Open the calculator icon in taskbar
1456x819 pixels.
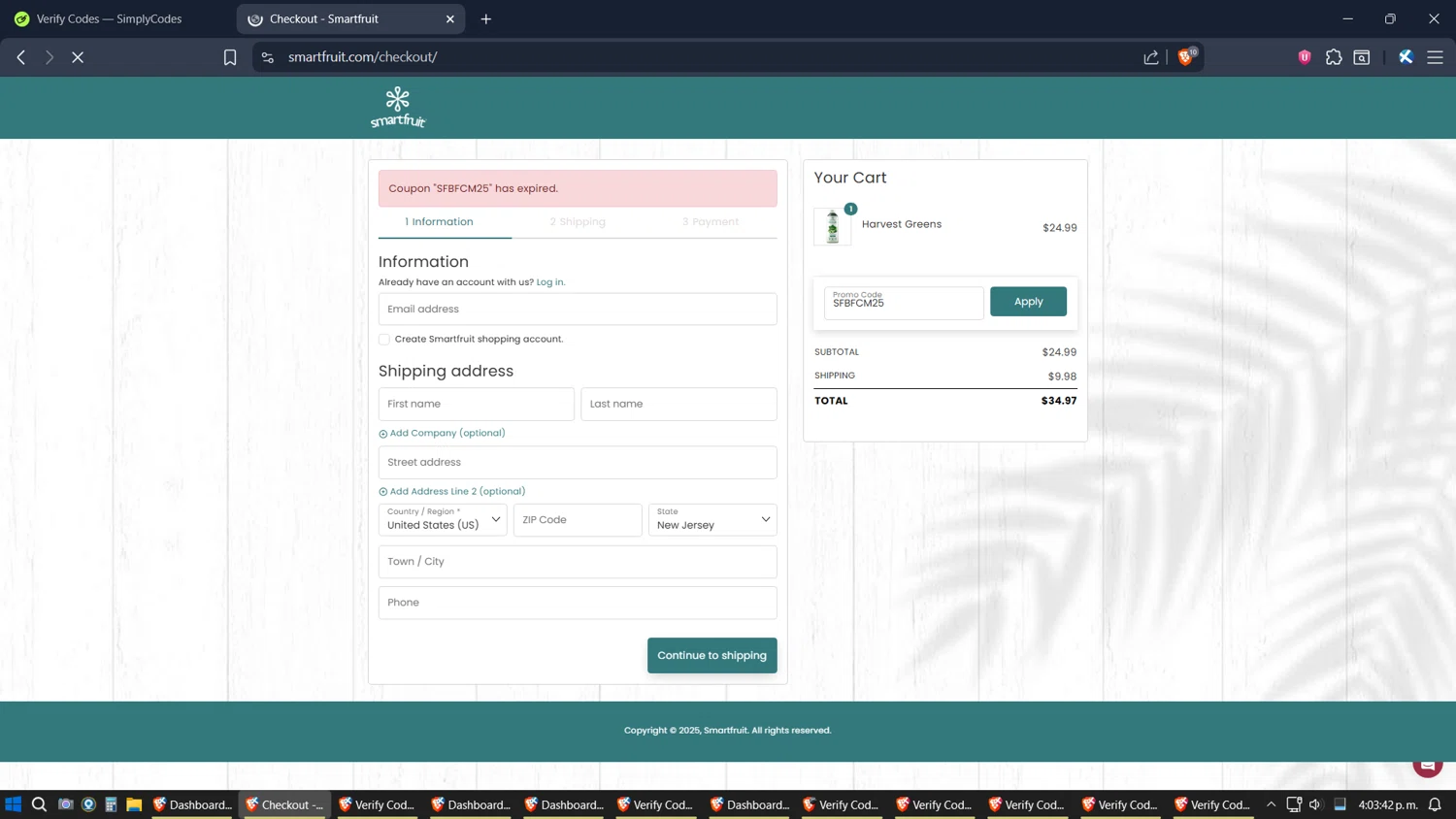[111, 804]
